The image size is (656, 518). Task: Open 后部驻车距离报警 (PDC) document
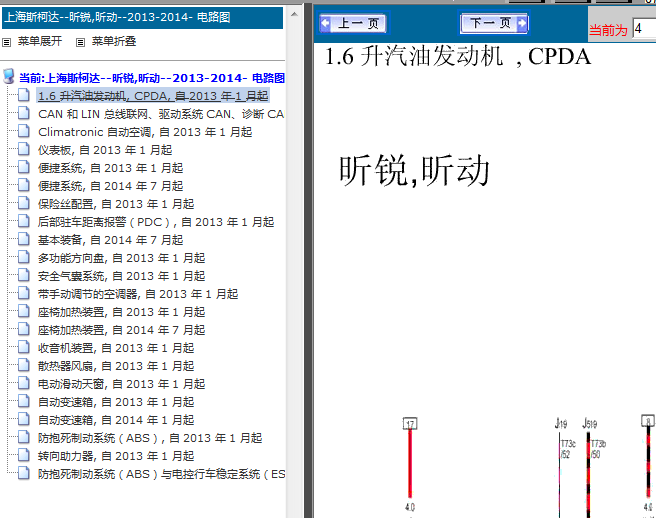point(156,222)
